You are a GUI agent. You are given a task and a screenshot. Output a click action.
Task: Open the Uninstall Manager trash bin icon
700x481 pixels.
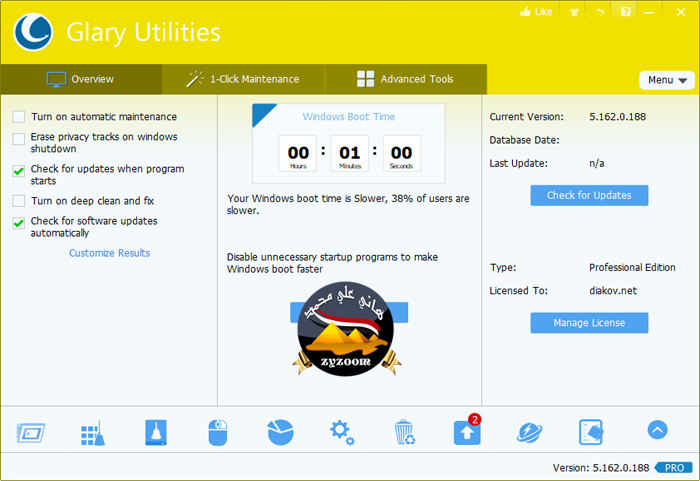point(404,432)
